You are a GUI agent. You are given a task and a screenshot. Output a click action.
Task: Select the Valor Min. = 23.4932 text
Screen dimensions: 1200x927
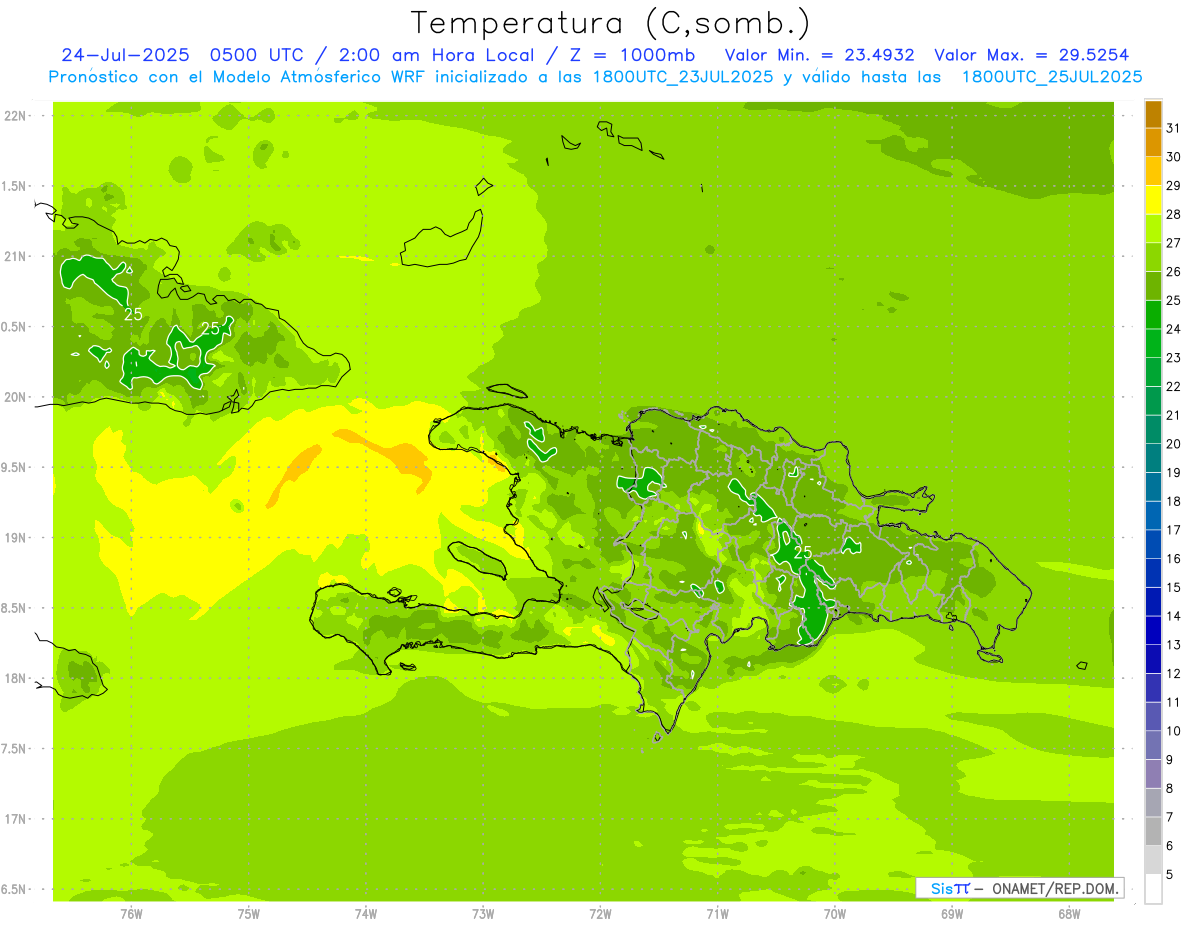pyautogui.click(x=819, y=55)
